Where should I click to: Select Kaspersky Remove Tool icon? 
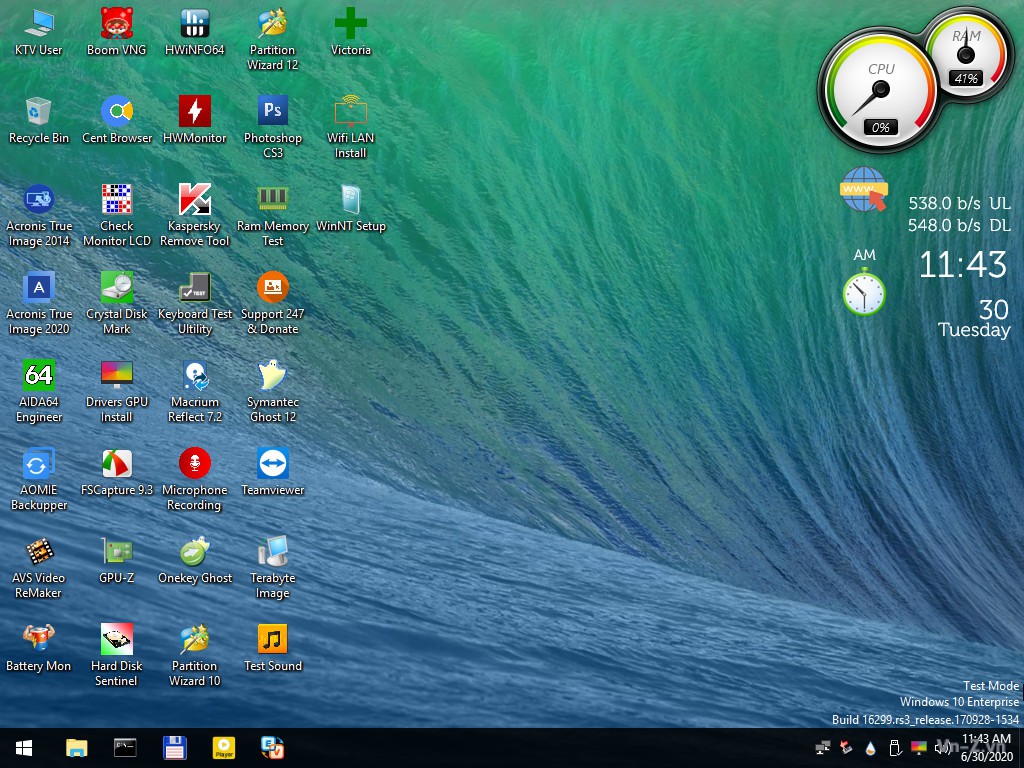(x=194, y=199)
